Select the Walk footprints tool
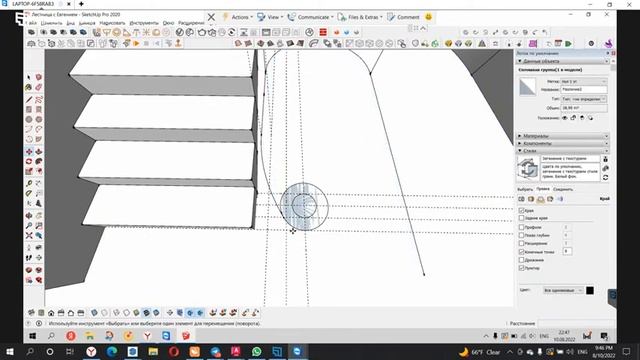640x360 pixels. point(29,258)
